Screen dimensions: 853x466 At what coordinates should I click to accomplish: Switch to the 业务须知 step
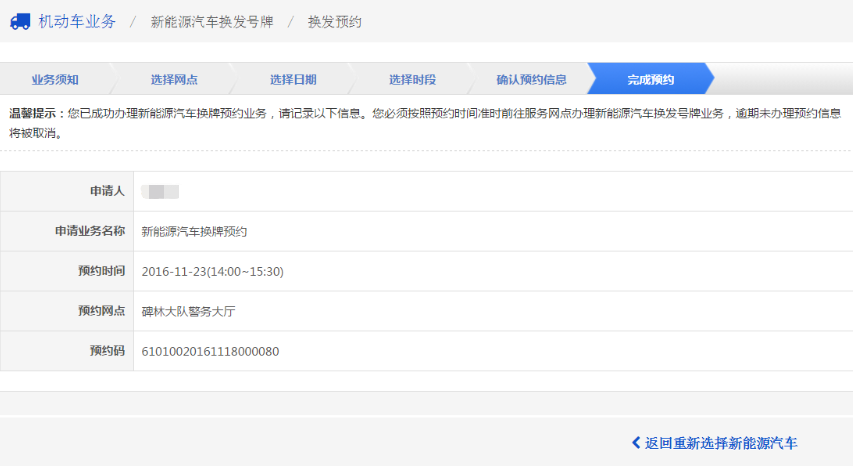coord(55,79)
